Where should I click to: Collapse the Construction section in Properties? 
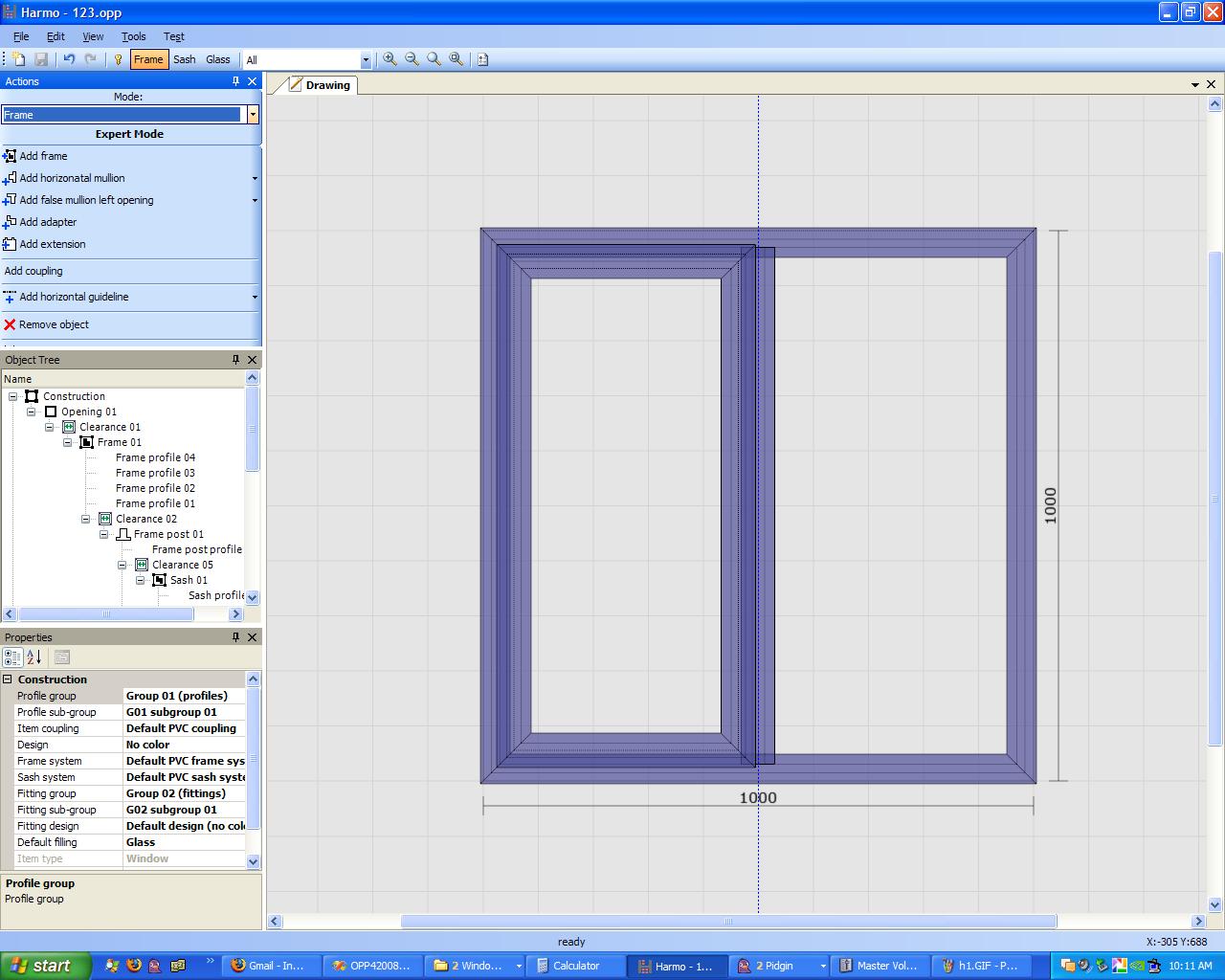coord(8,679)
